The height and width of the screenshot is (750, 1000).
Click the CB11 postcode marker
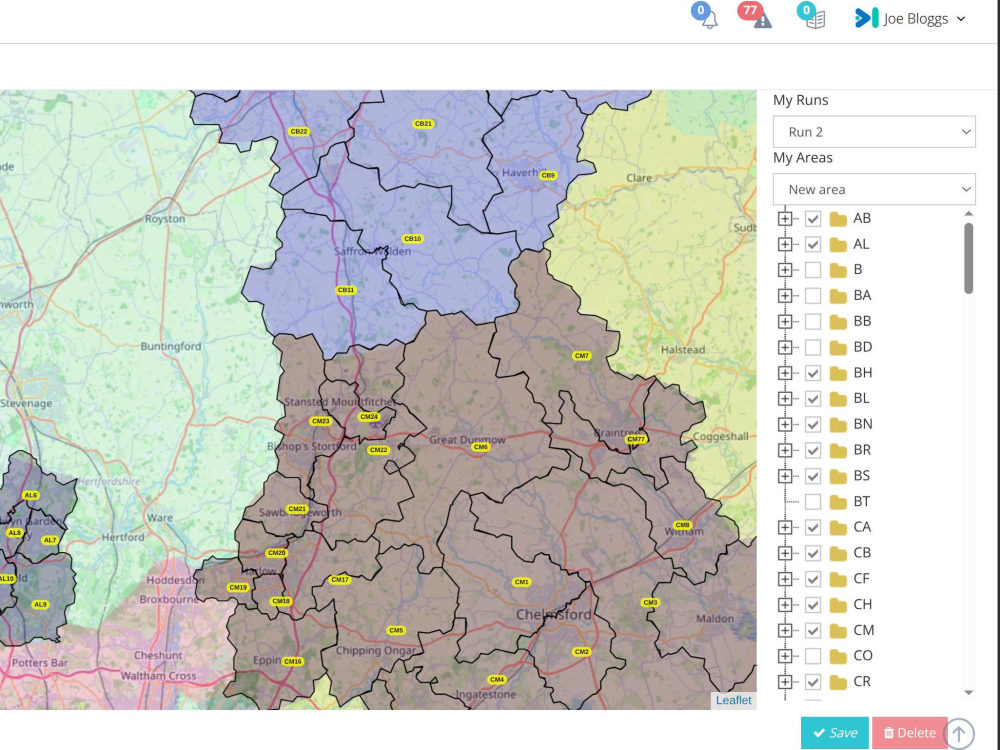coord(346,290)
